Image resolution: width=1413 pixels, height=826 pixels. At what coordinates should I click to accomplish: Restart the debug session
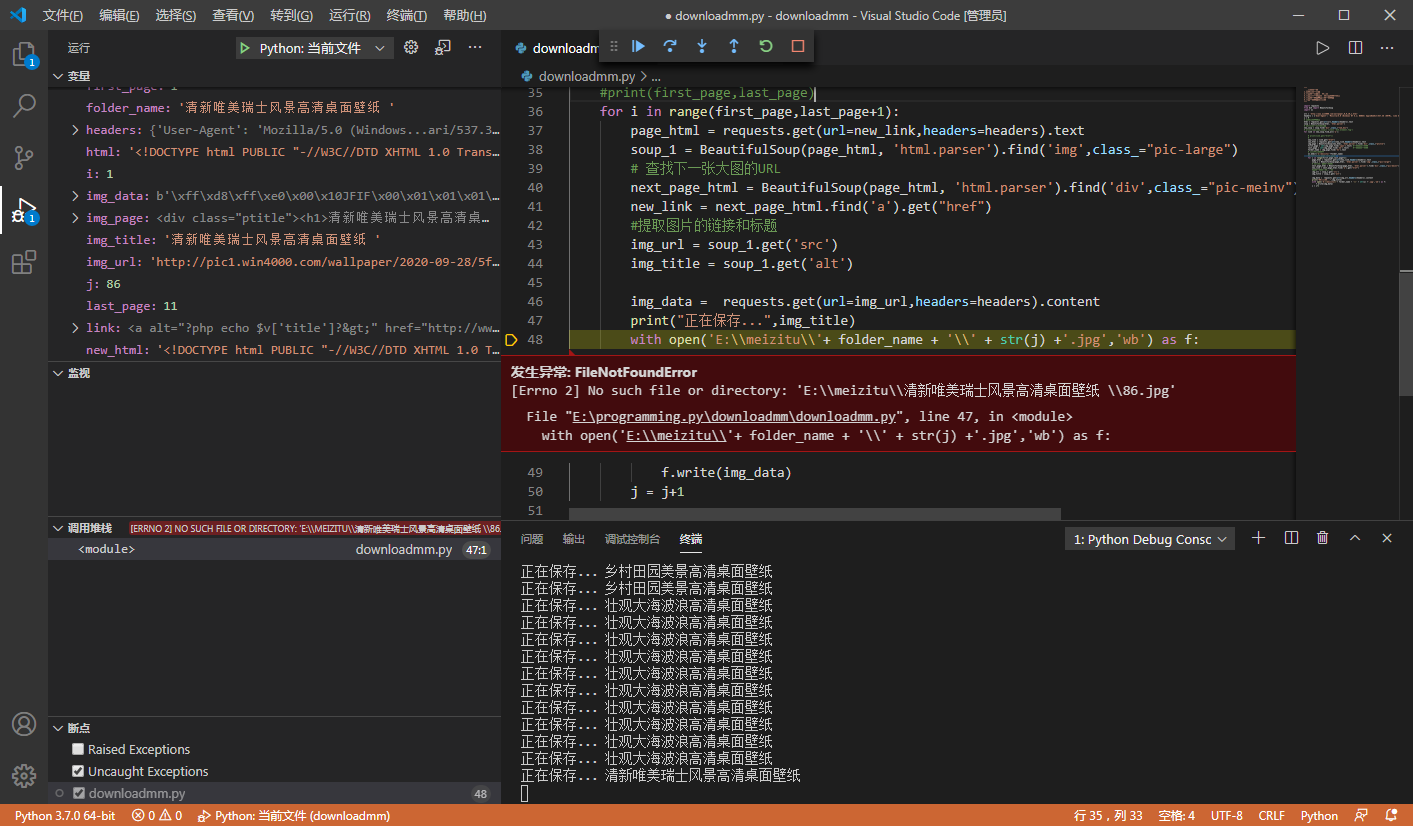pos(766,46)
